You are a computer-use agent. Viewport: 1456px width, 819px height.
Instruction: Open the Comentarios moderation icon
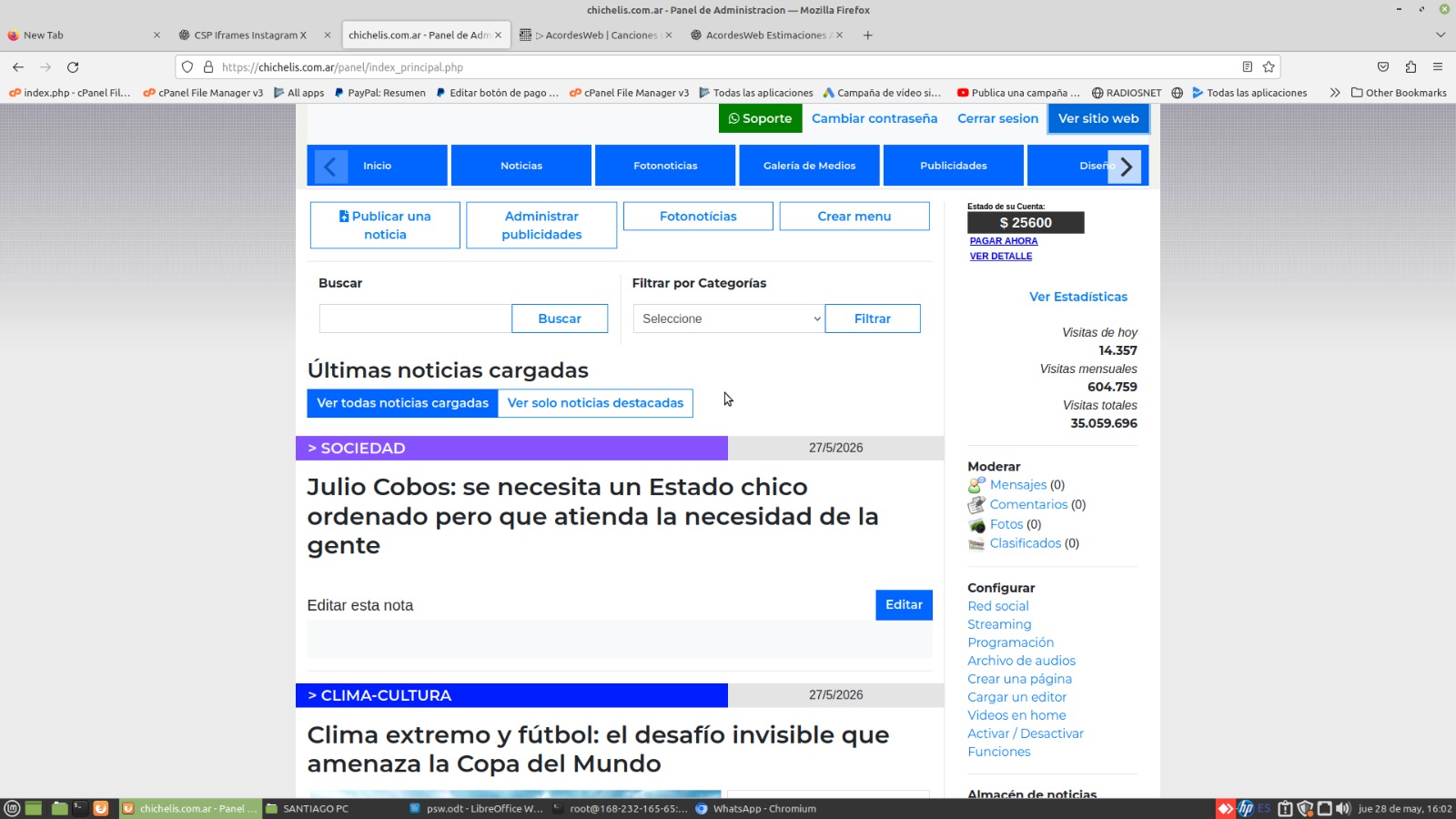tap(976, 505)
